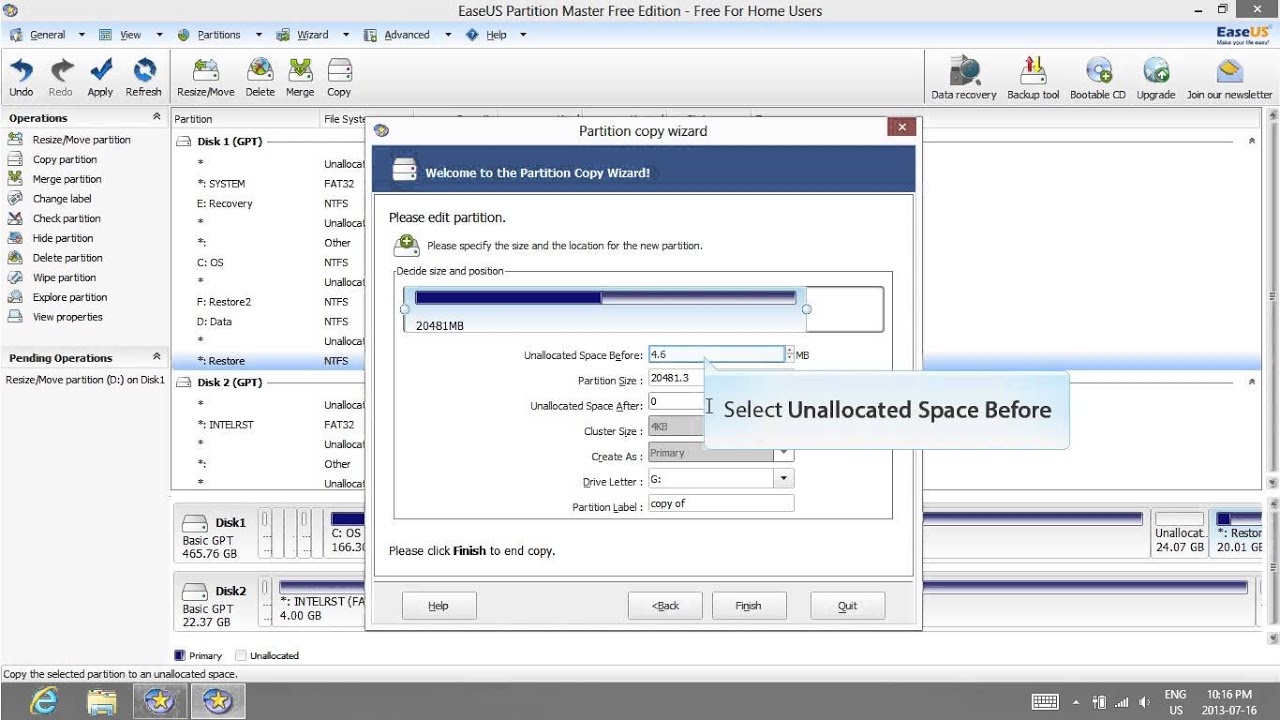Open the Advanced menu
Viewport: 1280px width, 720px height.
coord(407,34)
